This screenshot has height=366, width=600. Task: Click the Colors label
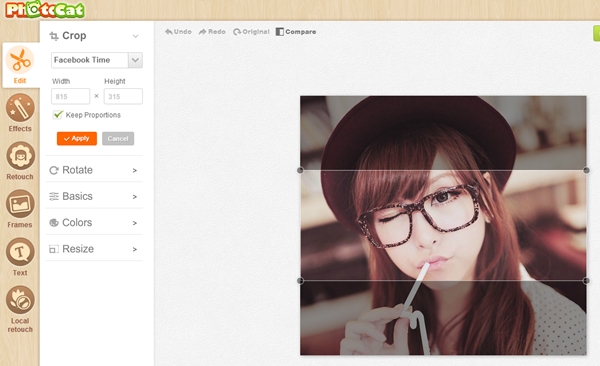77,223
